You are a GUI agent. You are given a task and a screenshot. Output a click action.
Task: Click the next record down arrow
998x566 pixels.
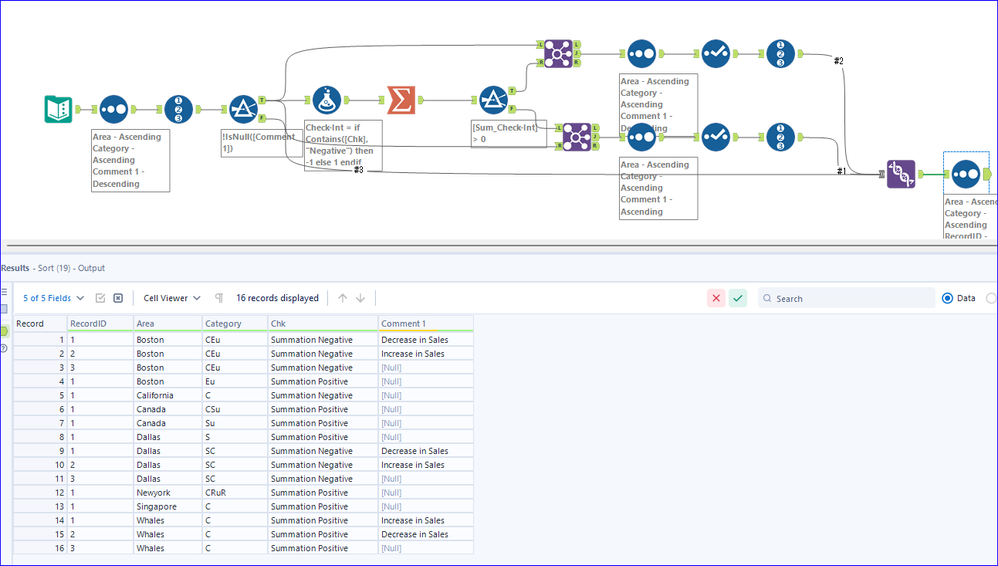click(360, 298)
